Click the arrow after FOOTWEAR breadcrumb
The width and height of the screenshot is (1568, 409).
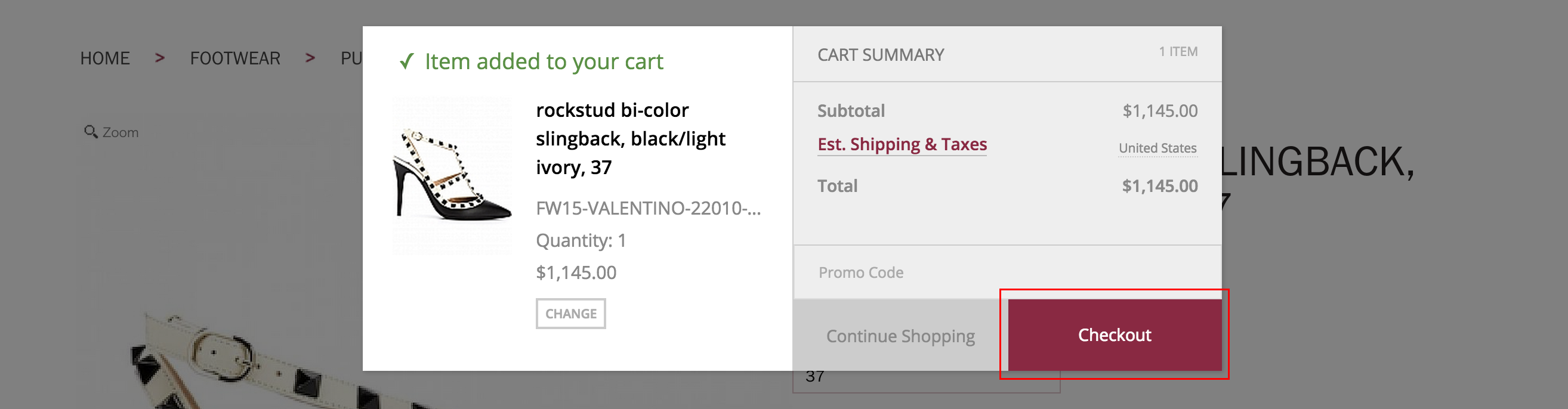(x=310, y=58)
